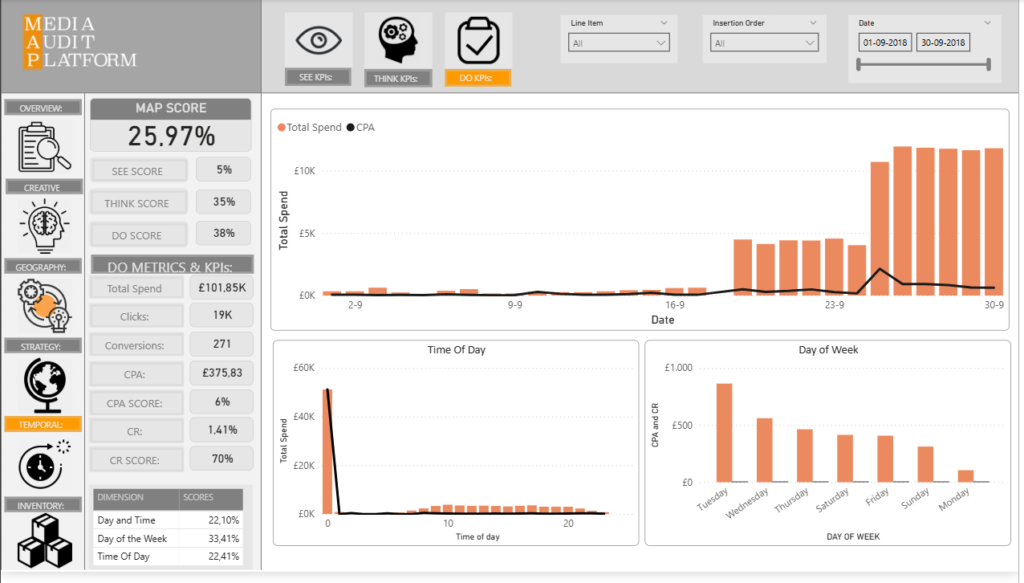
Task: Open the Geography gear lightbulb icon
Action: coord(43,306)
